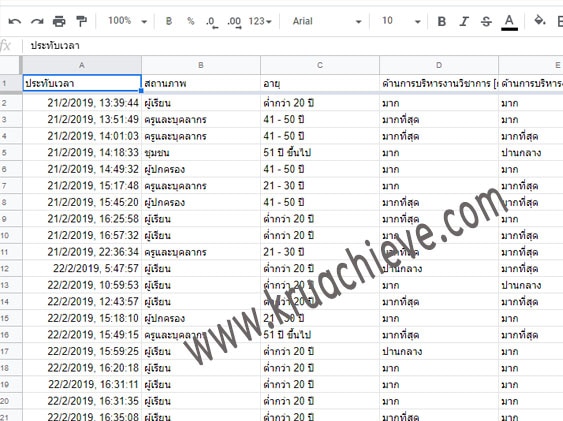Open the Arial font dropdown

click(x=327, y=22)
